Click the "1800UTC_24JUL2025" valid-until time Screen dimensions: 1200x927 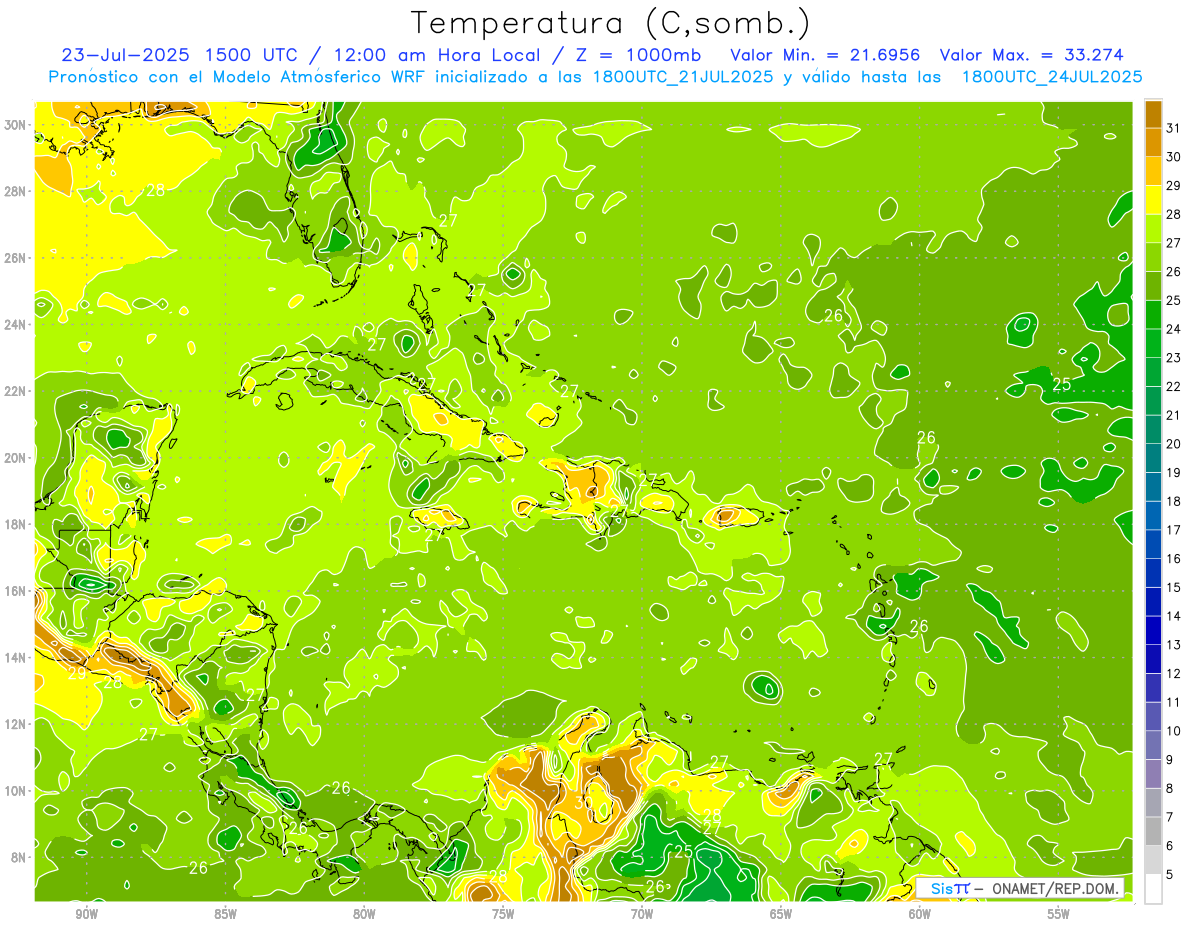(x=1052, y=77)
